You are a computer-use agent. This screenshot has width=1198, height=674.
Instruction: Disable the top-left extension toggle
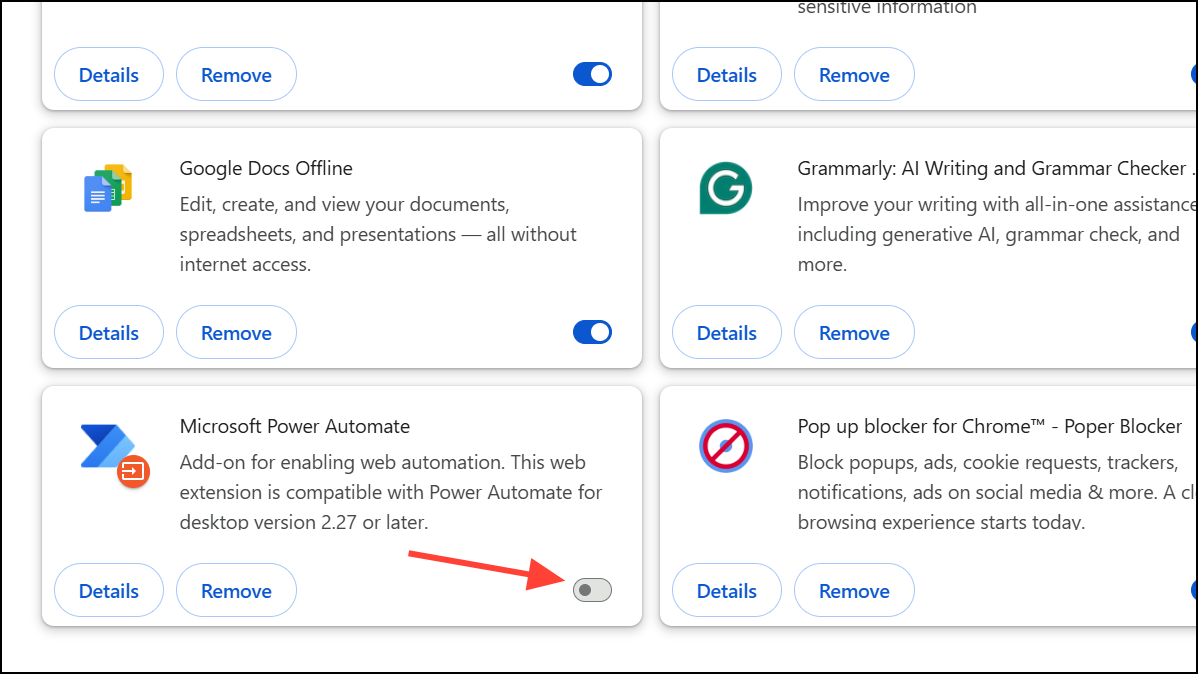(x=592, y=73)
